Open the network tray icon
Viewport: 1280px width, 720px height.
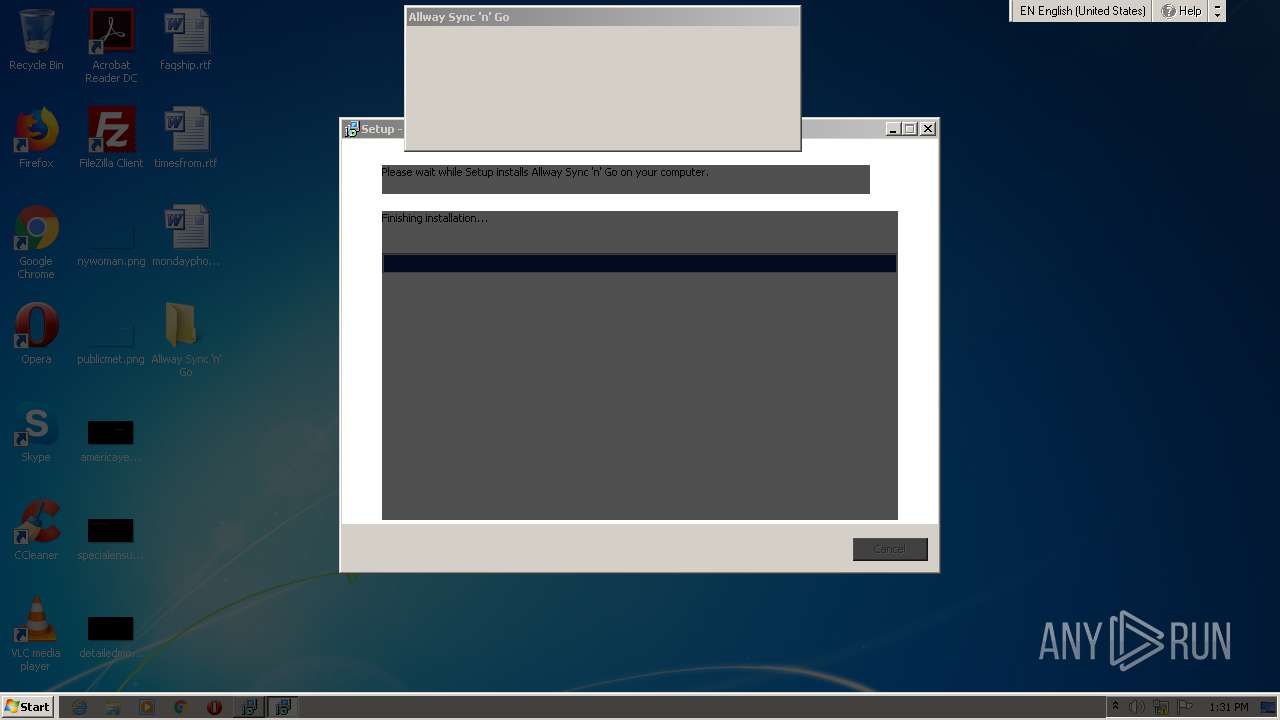pyautogui.click(x=1161, y=707)
